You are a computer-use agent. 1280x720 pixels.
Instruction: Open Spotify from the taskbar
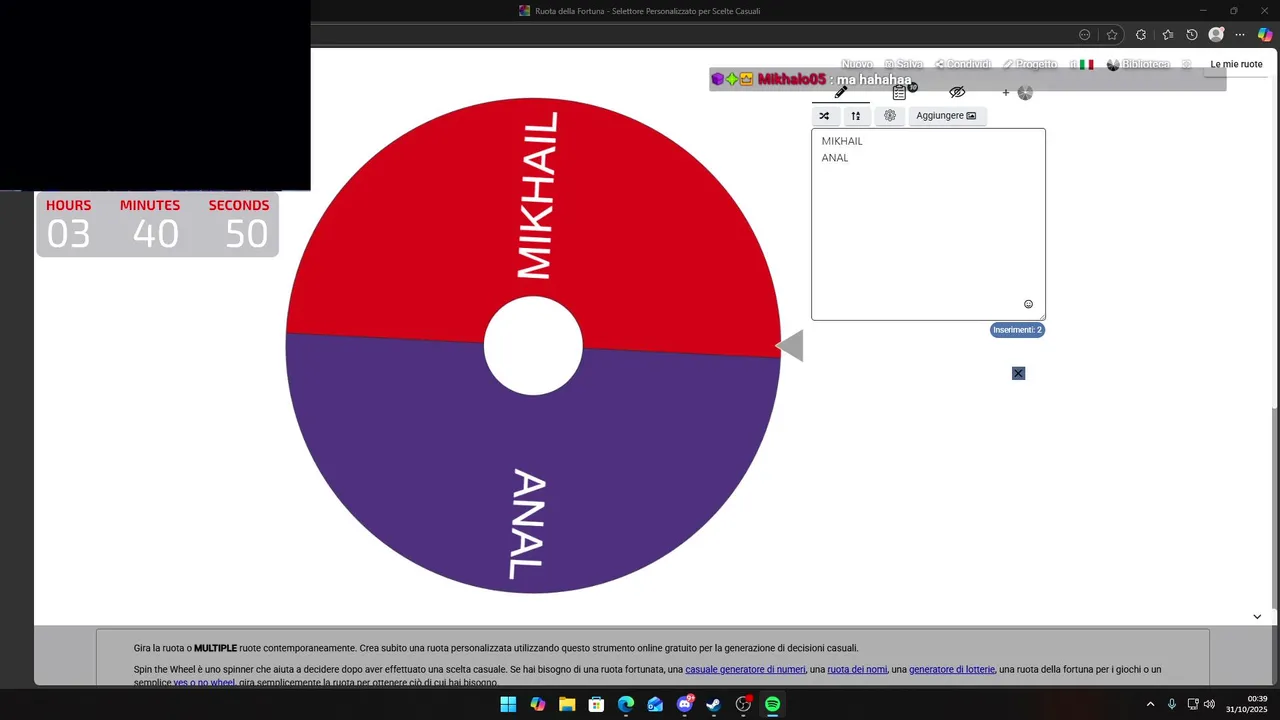773,704
